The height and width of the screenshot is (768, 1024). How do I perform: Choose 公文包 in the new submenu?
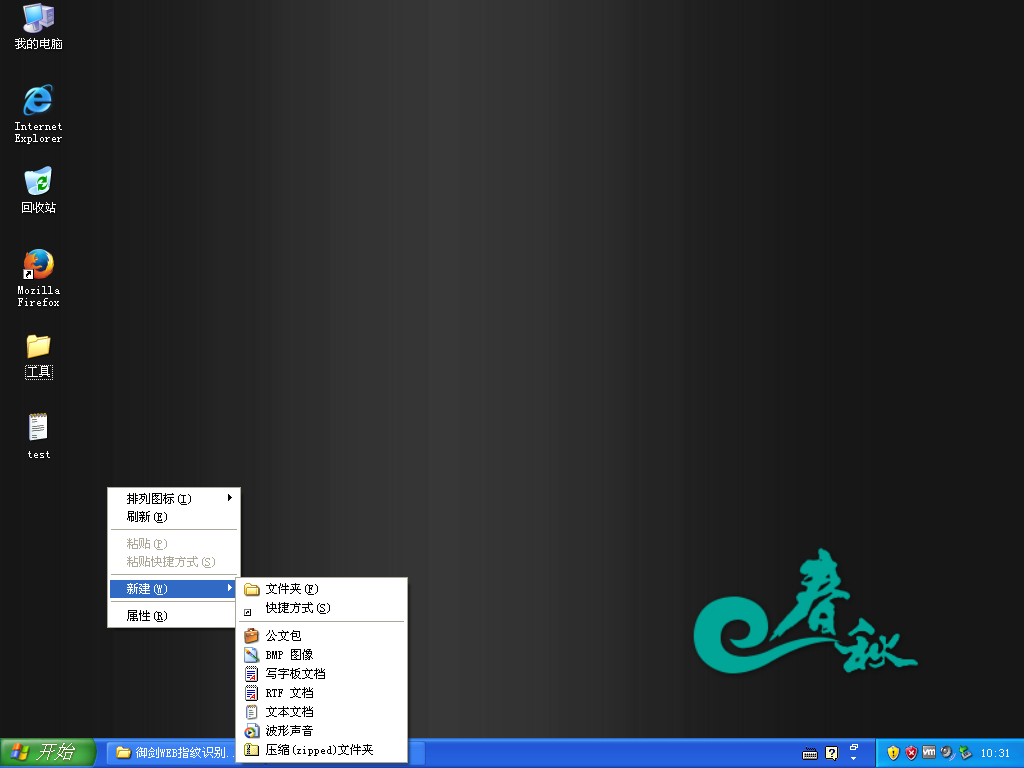coord(321,635)
